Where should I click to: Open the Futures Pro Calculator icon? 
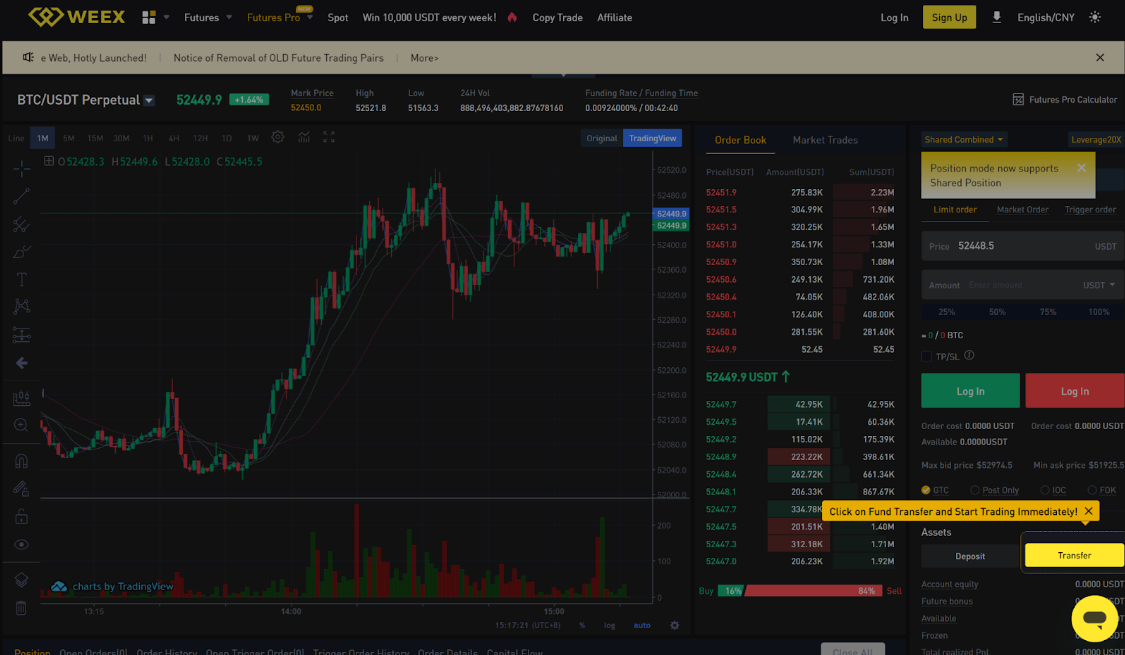(1017, 100)
